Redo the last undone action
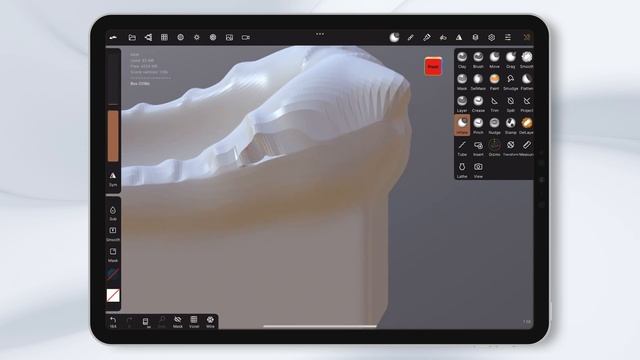 coord(129,322)
